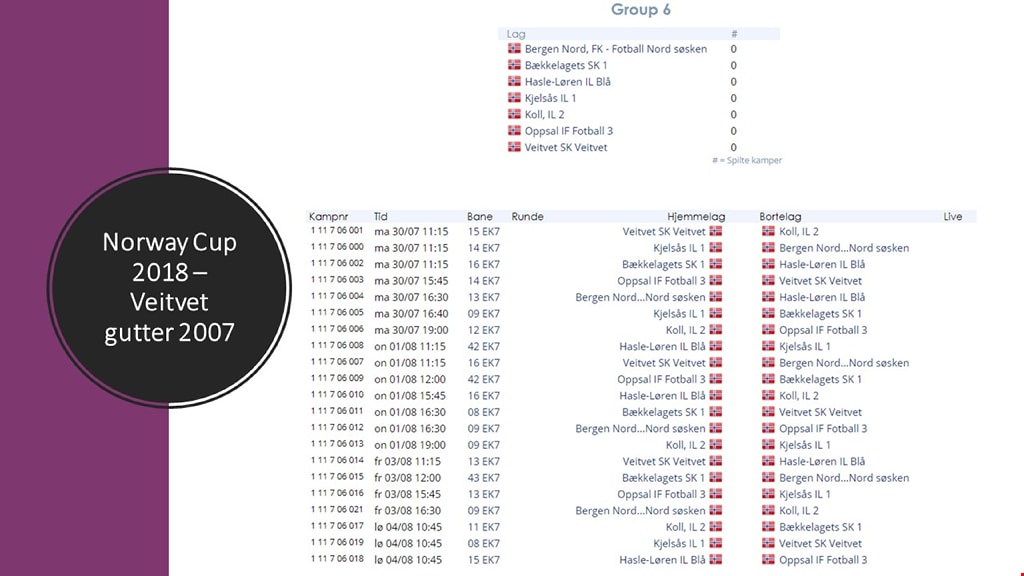Select the "Bortelag" column header
The image size is (1024, 576).
click(780, 216)
